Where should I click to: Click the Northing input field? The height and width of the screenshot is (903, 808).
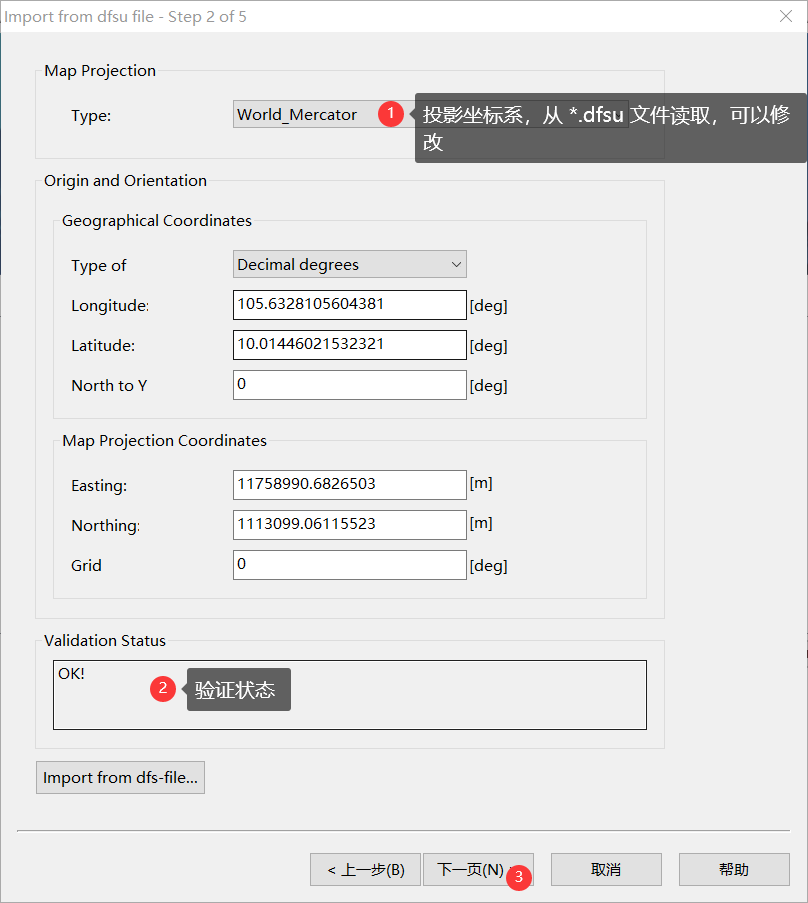(x=350, y=525)
